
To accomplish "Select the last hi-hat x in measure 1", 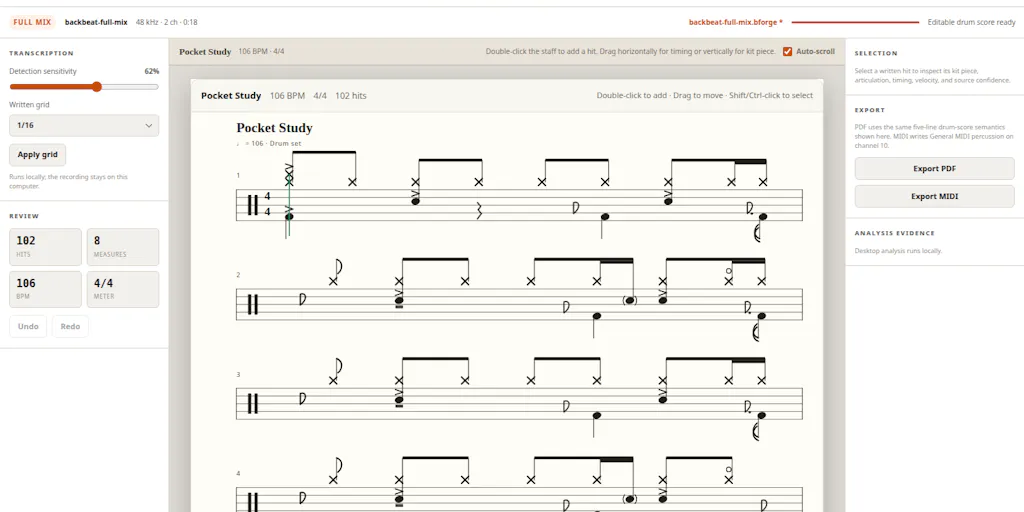I will point(763,182).
